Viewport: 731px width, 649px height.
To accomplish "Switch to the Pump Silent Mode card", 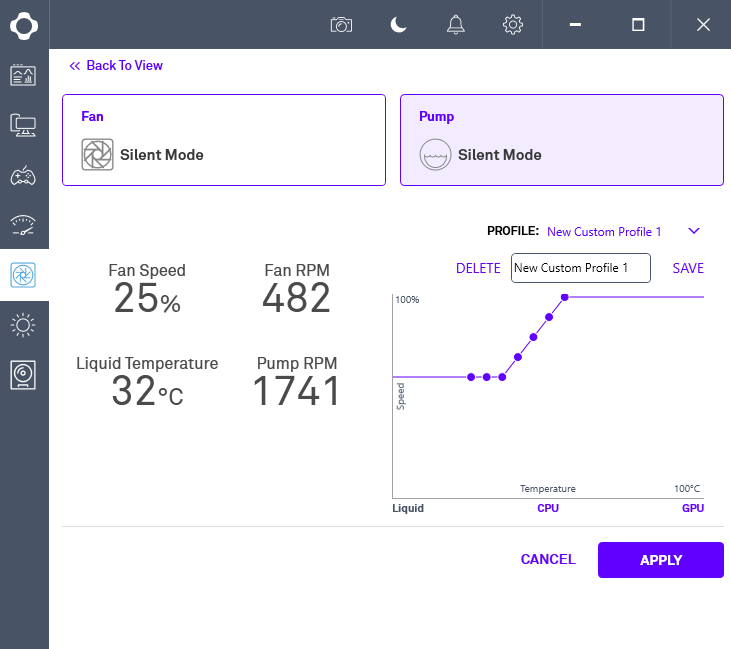I will [561, 140].
